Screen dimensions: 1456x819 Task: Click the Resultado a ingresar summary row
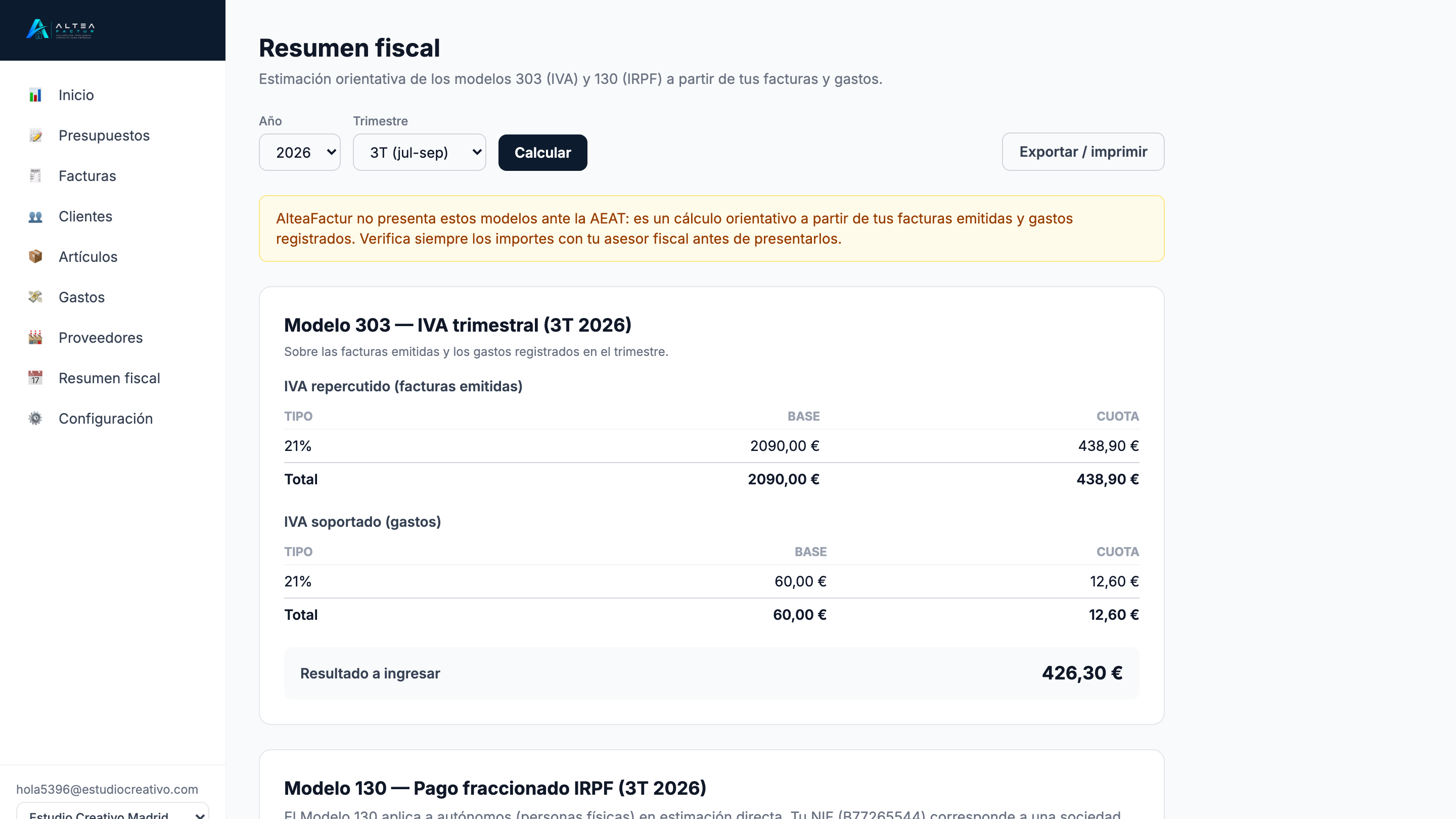[x=711, y=673]
